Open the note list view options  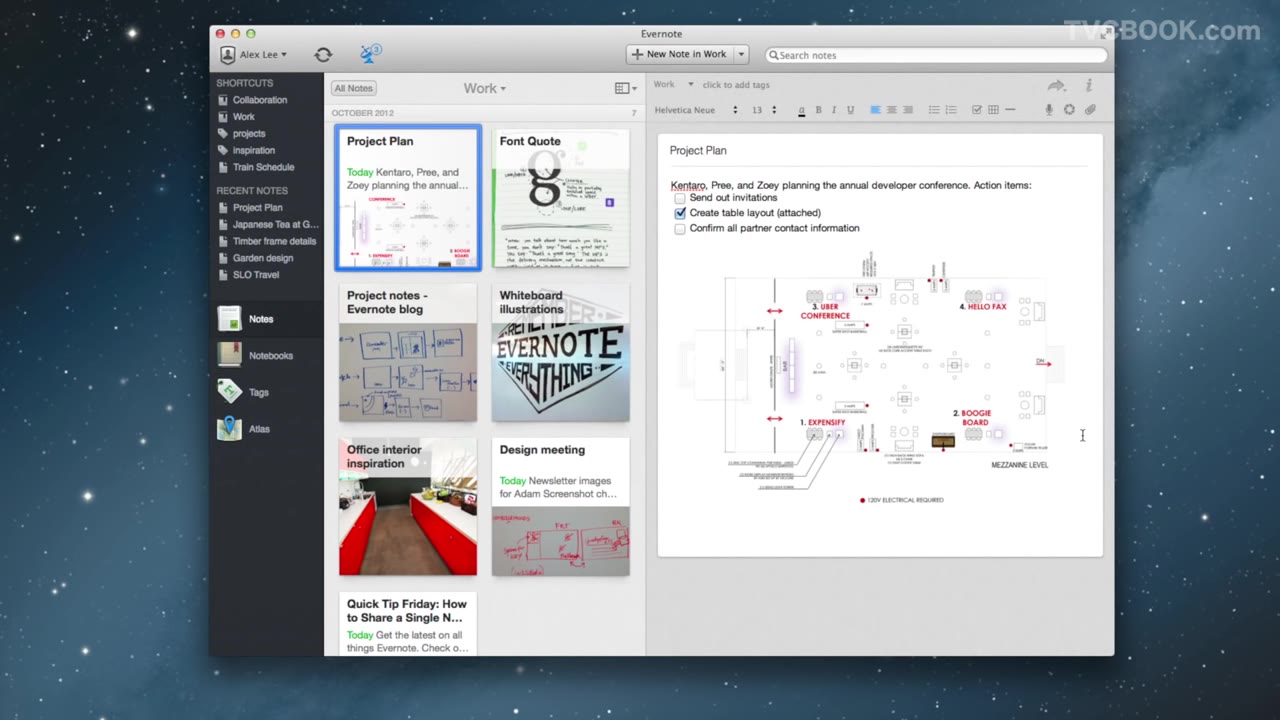pos(625,88)
